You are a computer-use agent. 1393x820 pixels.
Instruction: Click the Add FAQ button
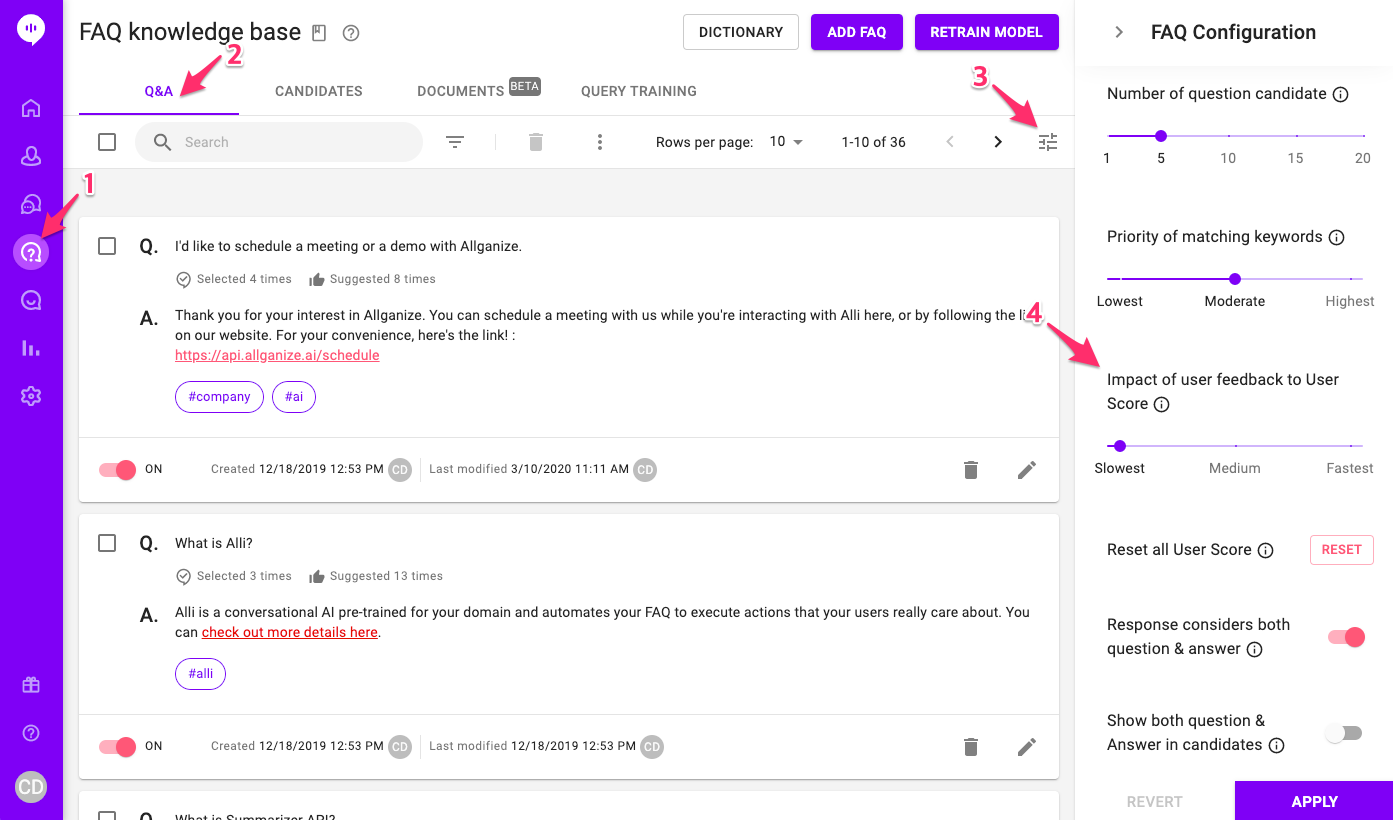tap(857, 32)
